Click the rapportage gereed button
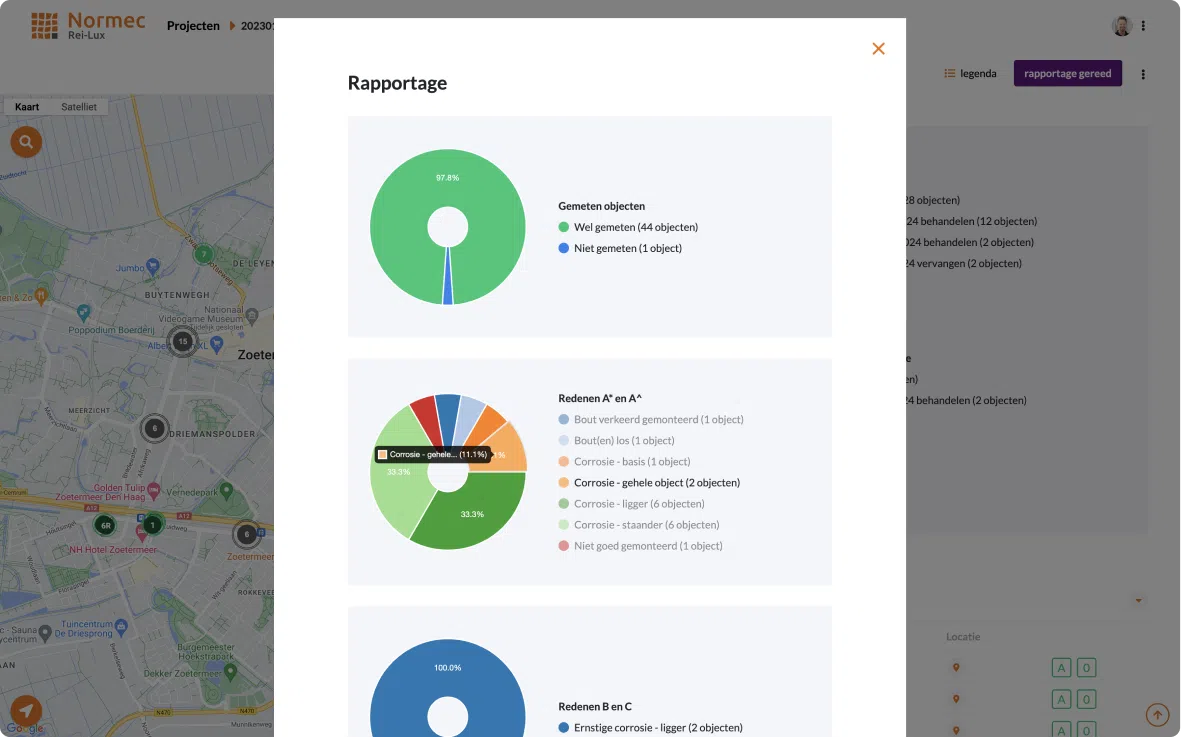The image size is (1181, 738). 1067,73
